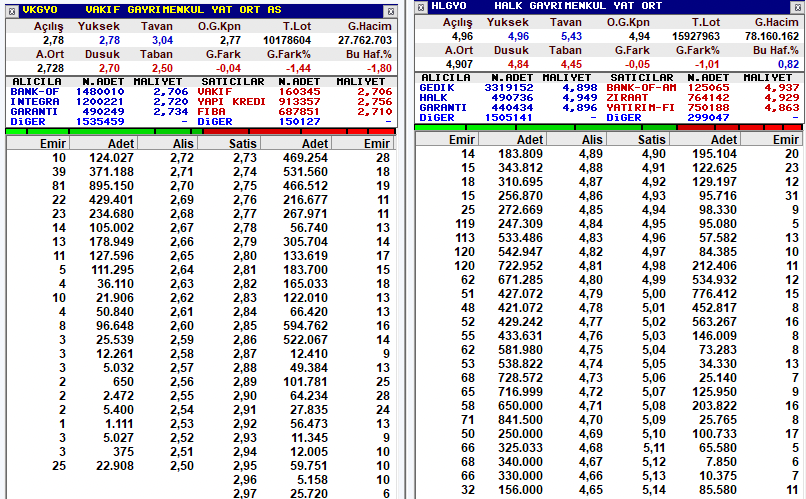Select the VKGYO Tavan value 3,04
The height and width of the screenshot is (499, 806).
[162, 41]
